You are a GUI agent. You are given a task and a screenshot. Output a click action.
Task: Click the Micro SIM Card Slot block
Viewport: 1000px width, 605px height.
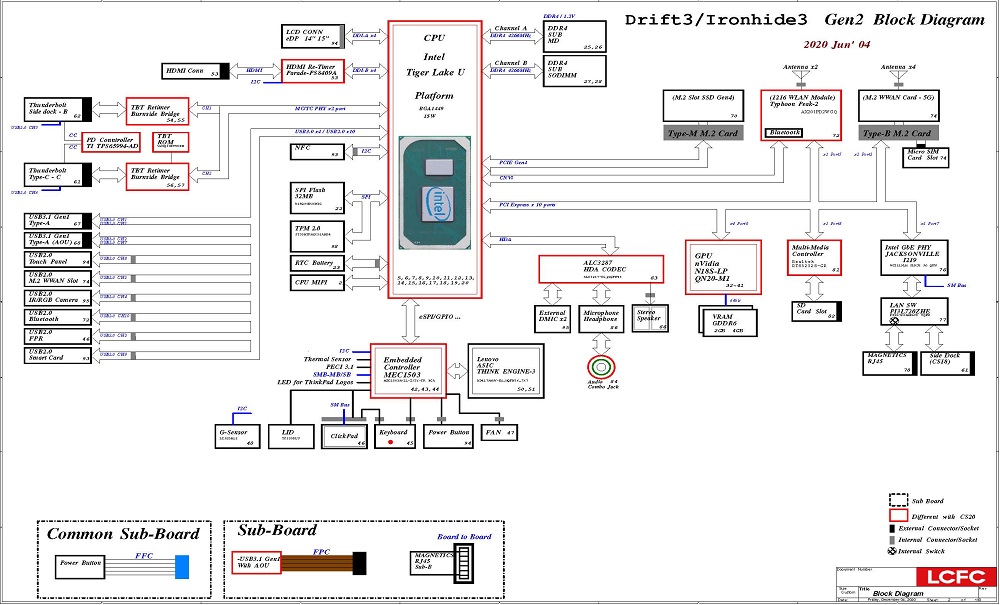coord(925,158)
